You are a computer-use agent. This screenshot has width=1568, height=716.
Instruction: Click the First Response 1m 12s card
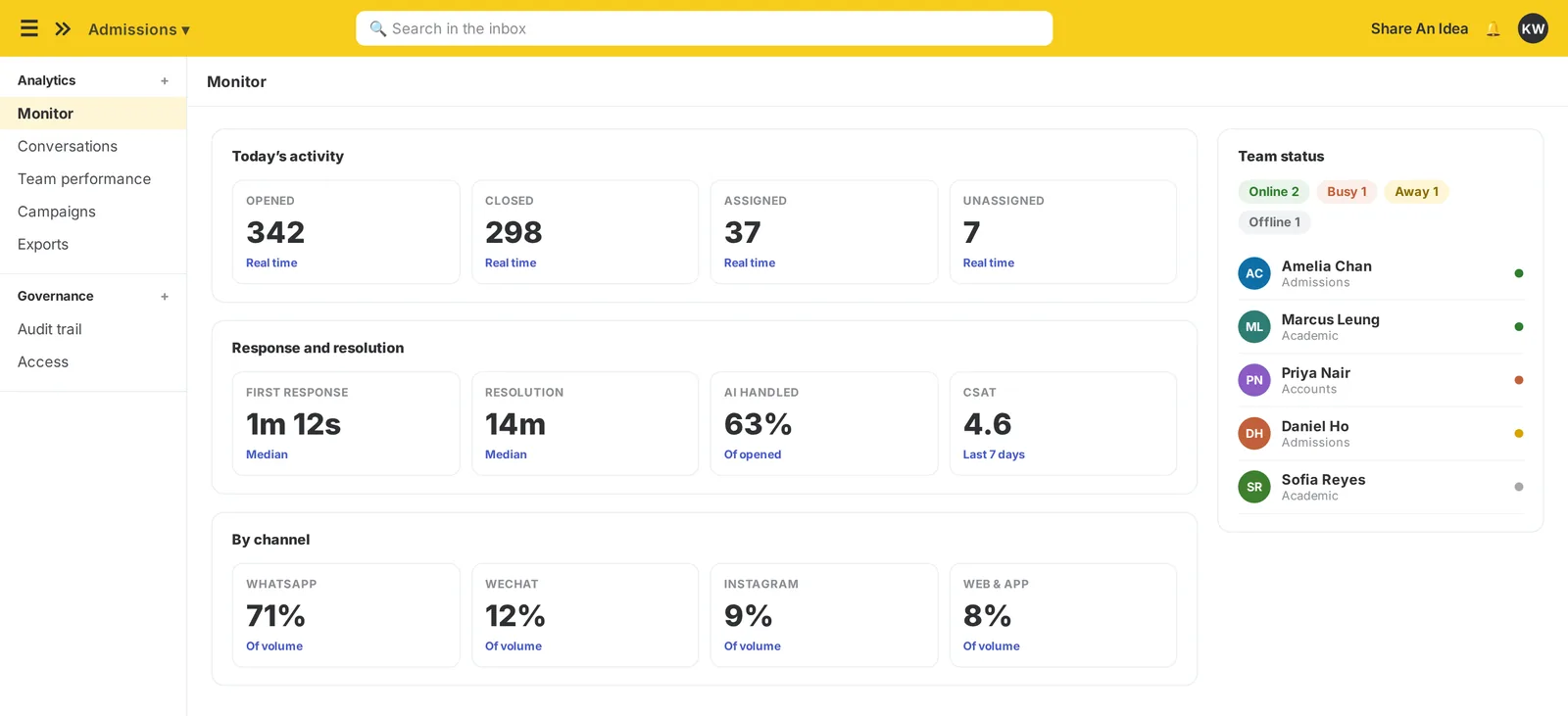[346, 424]
